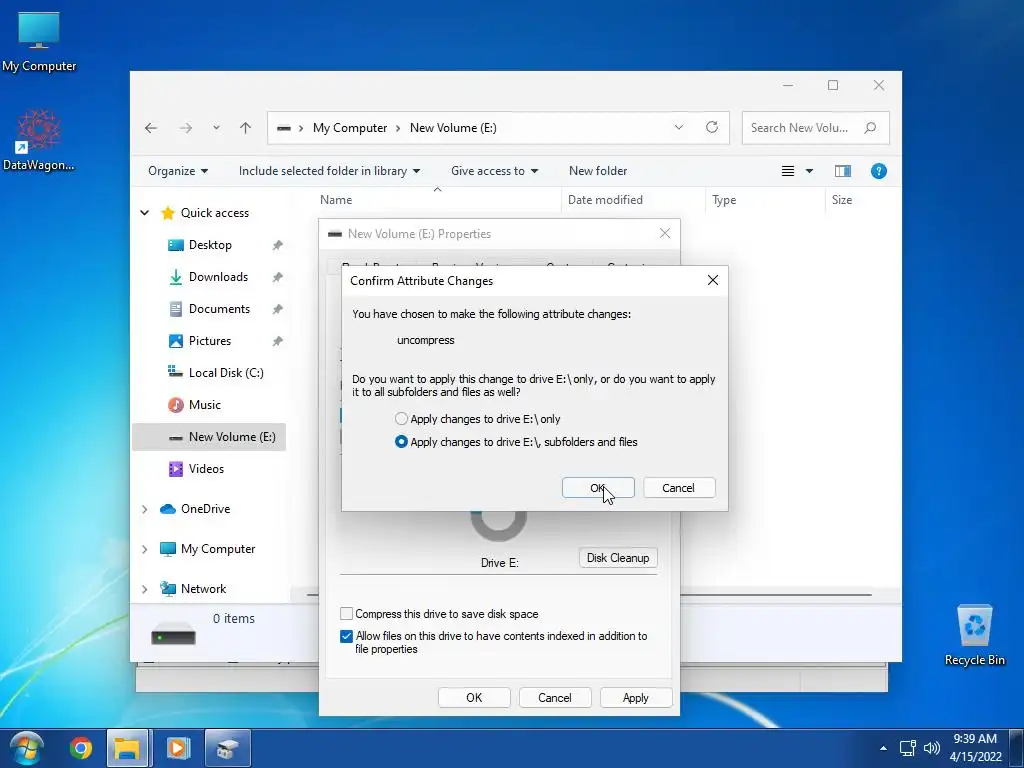Unpin Downloads from Quick access
Screen dimensions: 1024x768
click(x=278, y=277)
